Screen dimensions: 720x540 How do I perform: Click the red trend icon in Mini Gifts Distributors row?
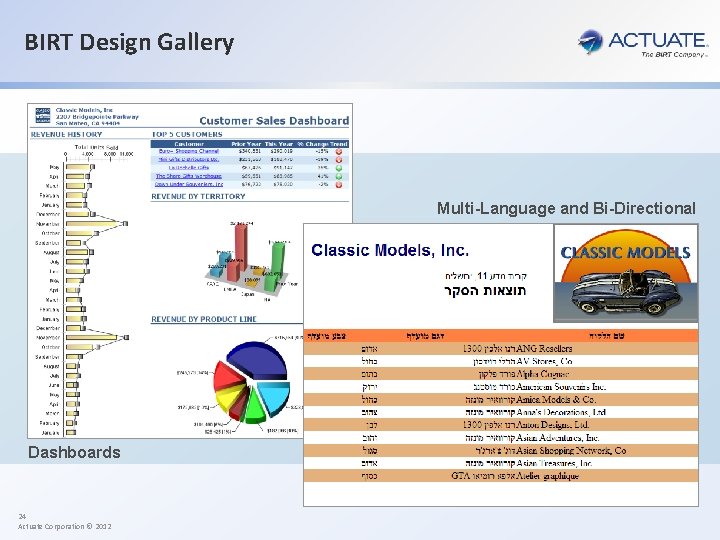[x=339, y=160]
